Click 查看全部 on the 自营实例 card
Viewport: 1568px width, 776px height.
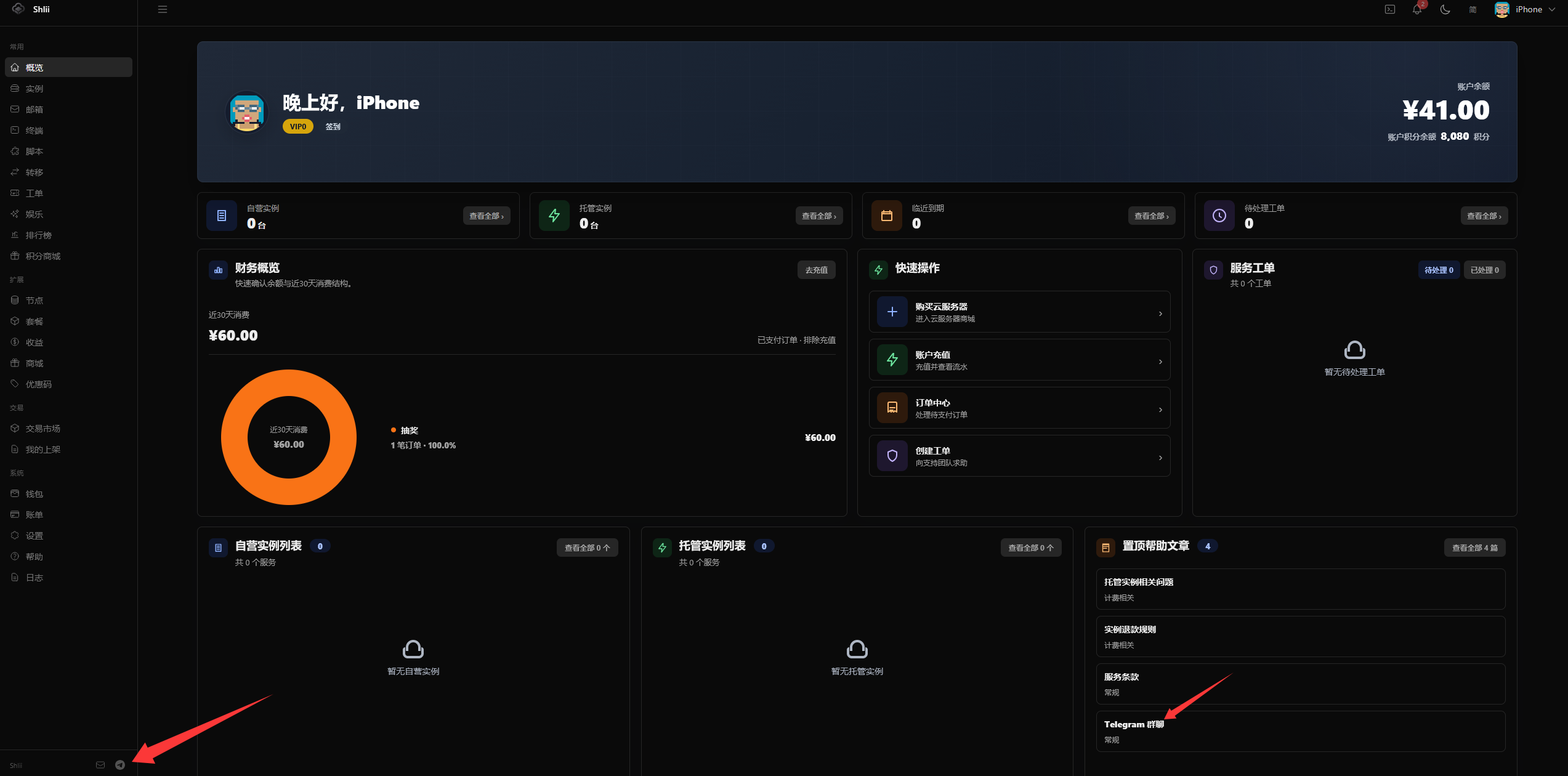tap(487, 216)
